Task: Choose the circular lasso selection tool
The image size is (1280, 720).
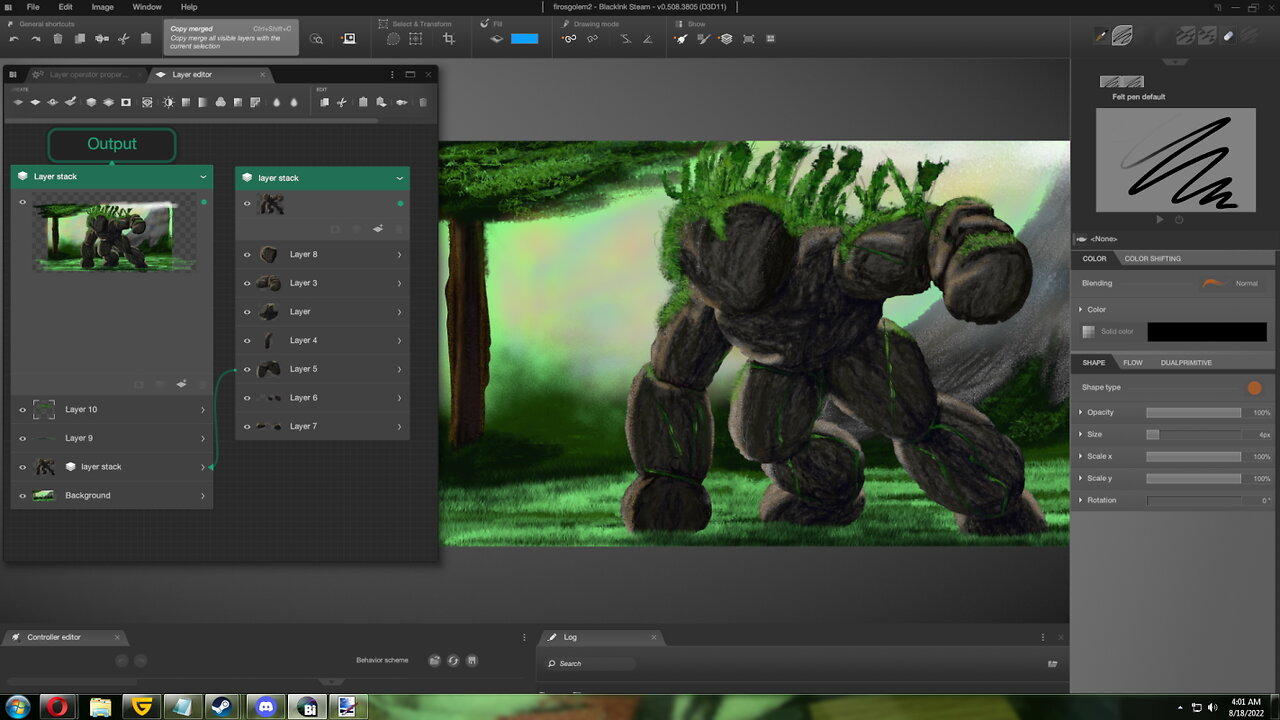Action: pyautogui.click(x=393, y=39)
